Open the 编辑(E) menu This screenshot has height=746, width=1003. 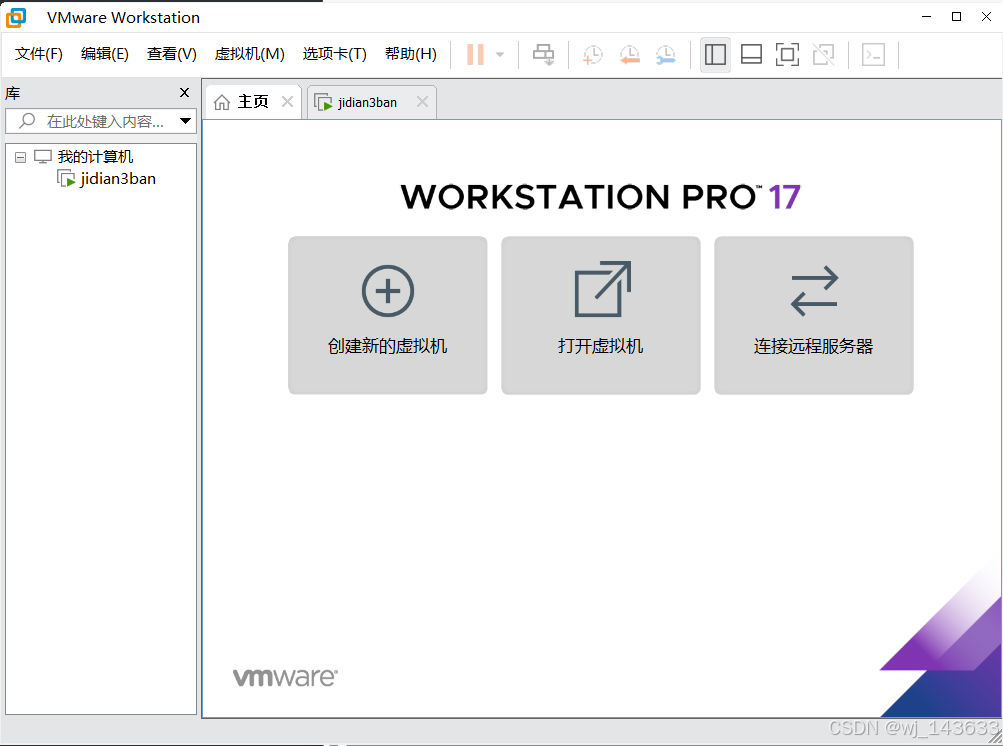pyautogui.click(x=105, y=54)
